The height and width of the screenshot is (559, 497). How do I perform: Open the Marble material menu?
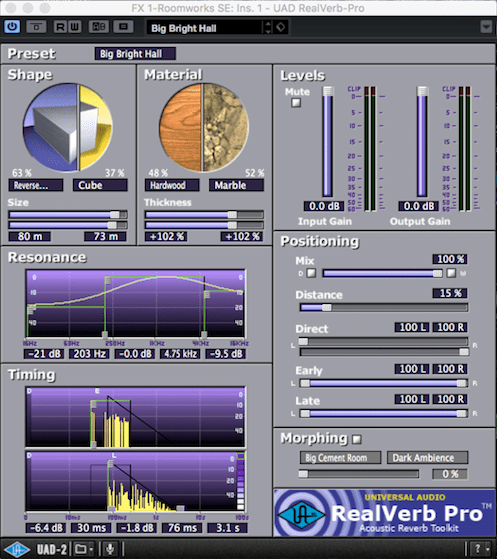236,185
